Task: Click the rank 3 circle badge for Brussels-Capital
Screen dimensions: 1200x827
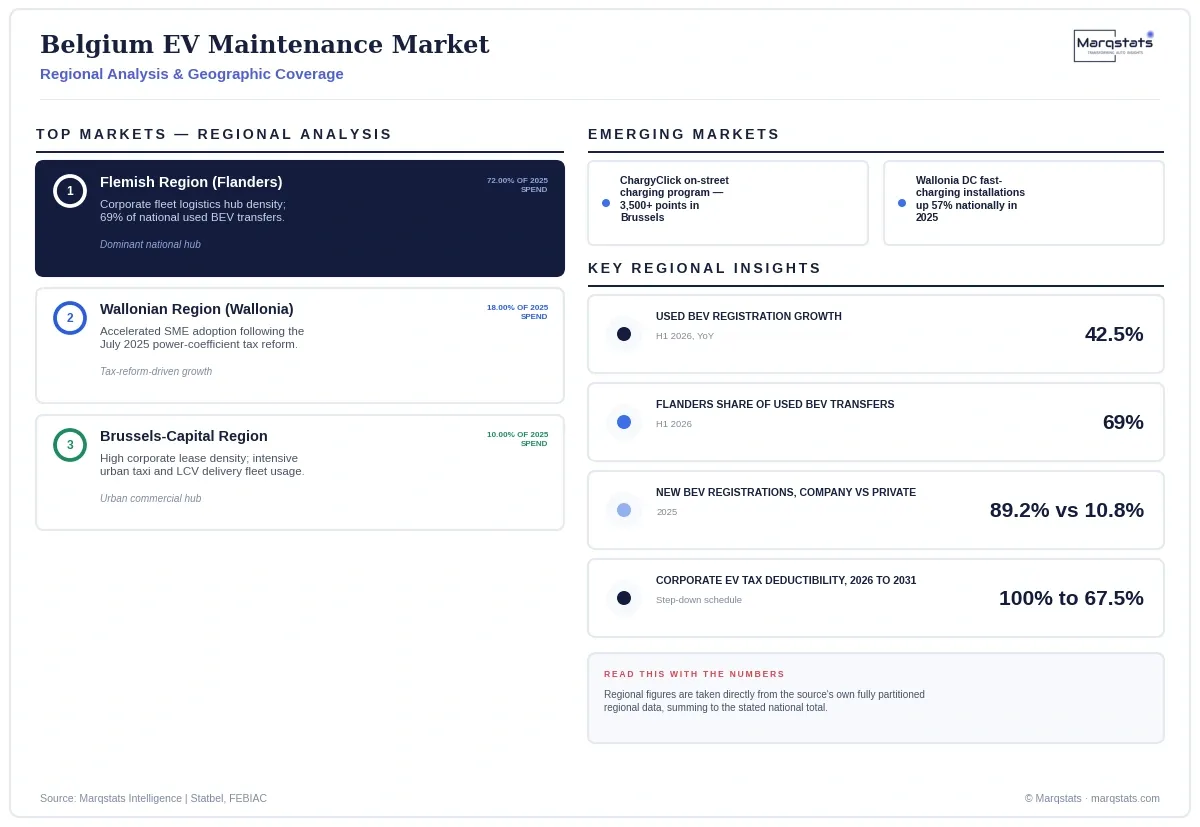Action: [70, 445]
